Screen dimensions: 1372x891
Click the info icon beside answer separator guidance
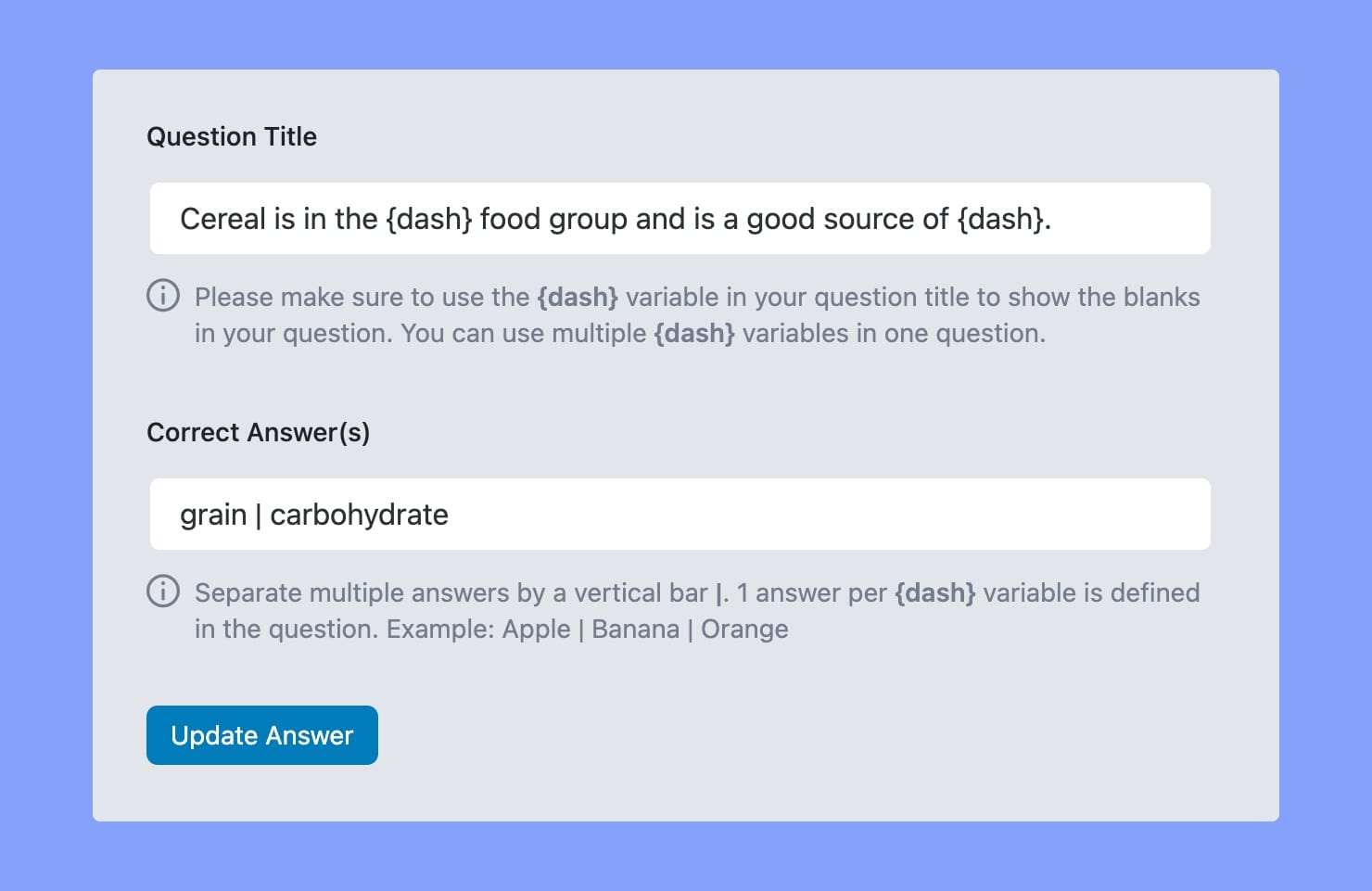[162, 592]
